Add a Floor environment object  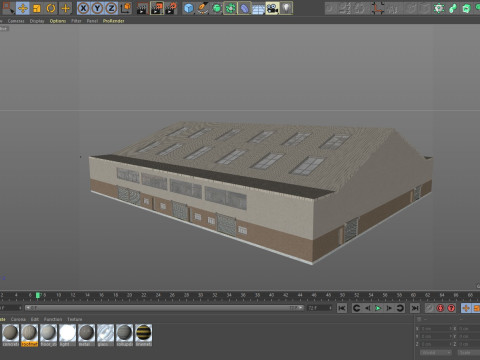point(258,8)
